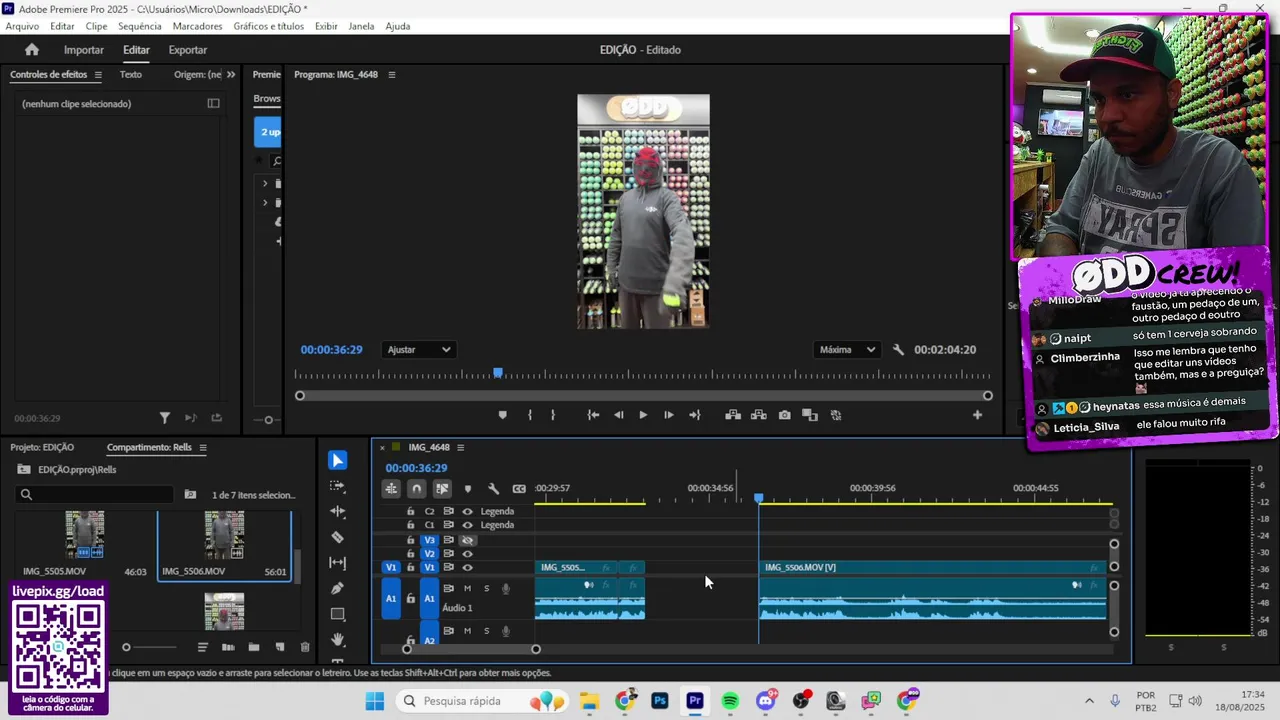Open the Máxima playback resolution dropdown
1280x720 pixels.
pyautogui.click(x=847, y=350)
